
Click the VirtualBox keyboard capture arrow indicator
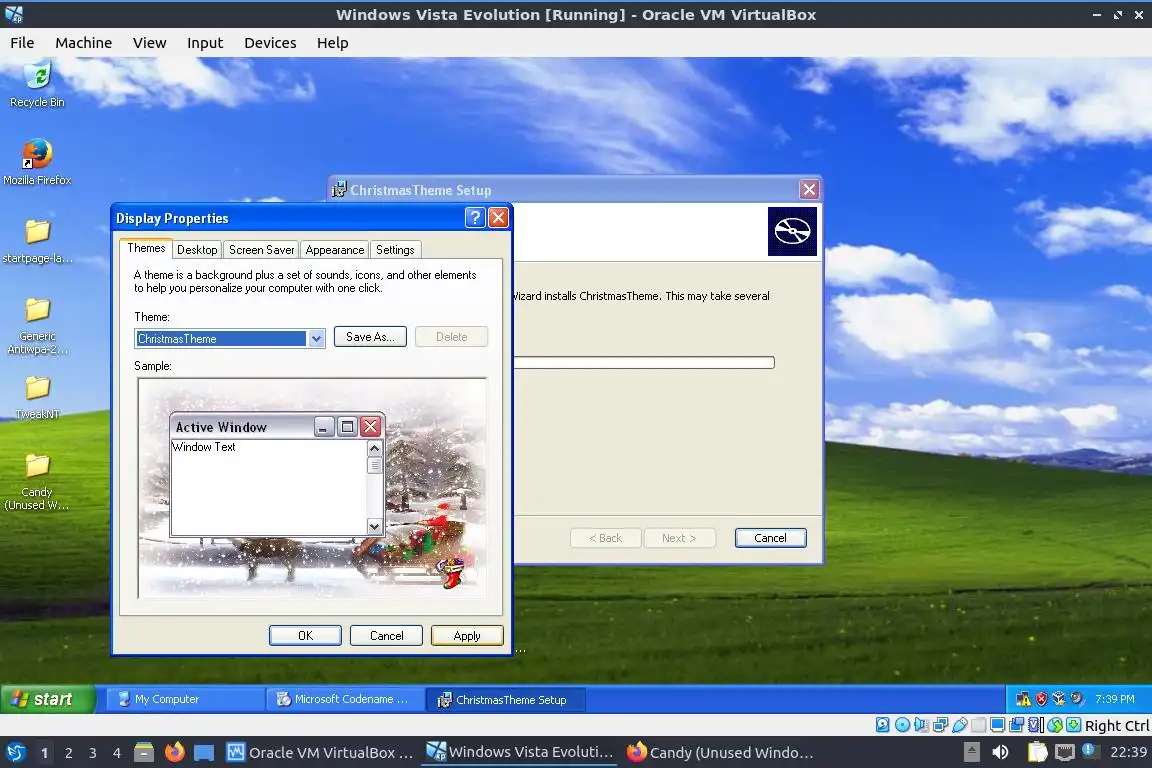click(x=1073, y=725)
